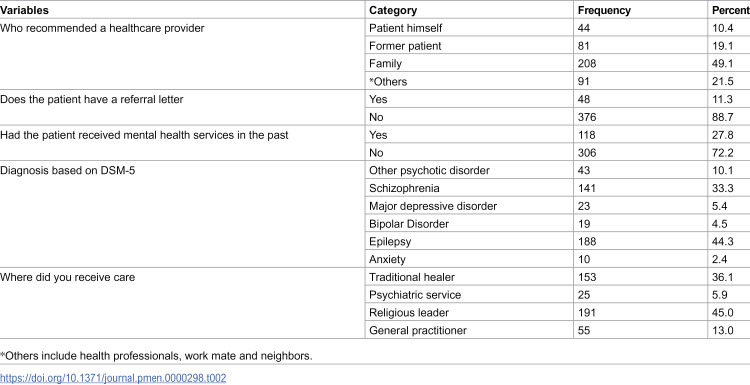Open the doi.org journal.pmen.0000298.t002 link

click(113, 378)
